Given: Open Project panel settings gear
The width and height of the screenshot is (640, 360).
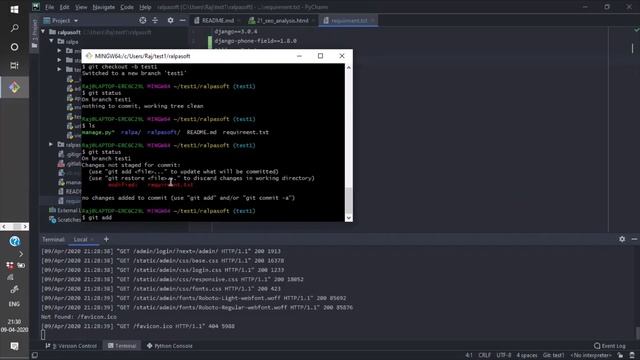Looking at the screenshot, I should click(x=170, y=20).
